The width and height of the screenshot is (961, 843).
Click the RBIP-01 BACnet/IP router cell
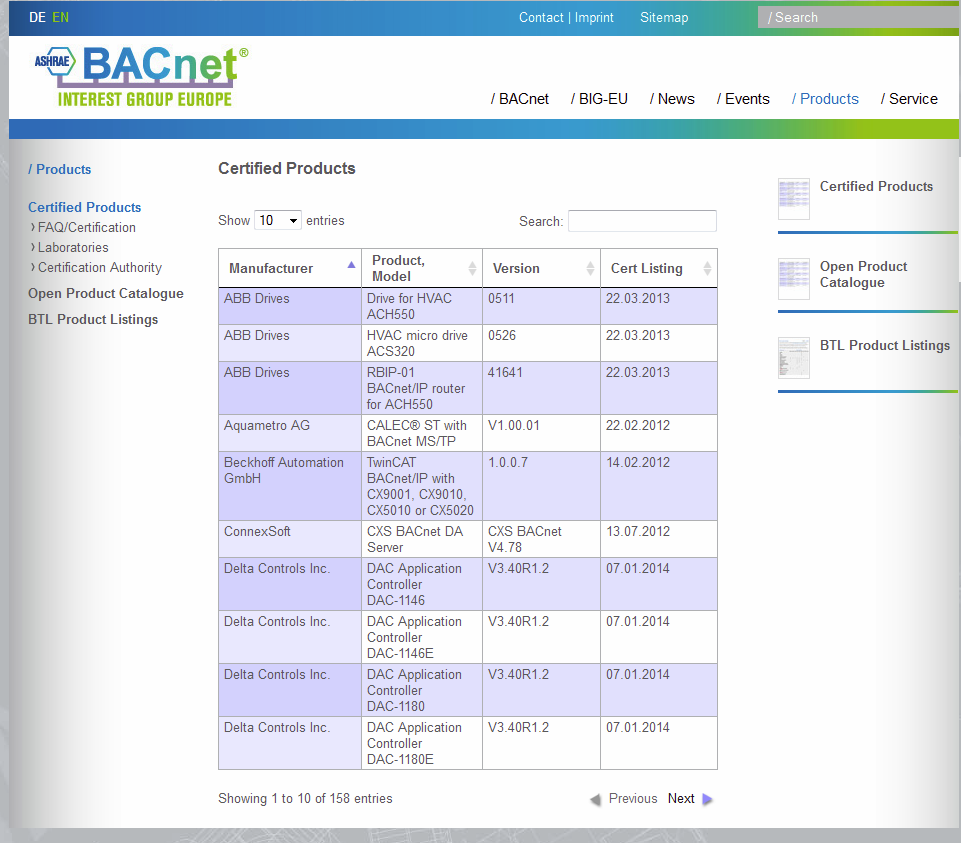422,388
